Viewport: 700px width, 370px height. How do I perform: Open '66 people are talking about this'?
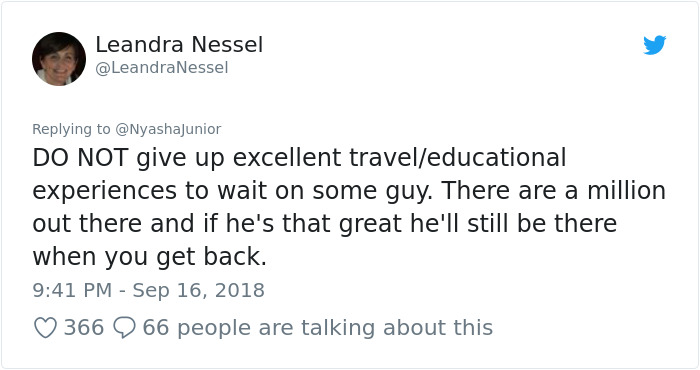(x=317, y=328)
